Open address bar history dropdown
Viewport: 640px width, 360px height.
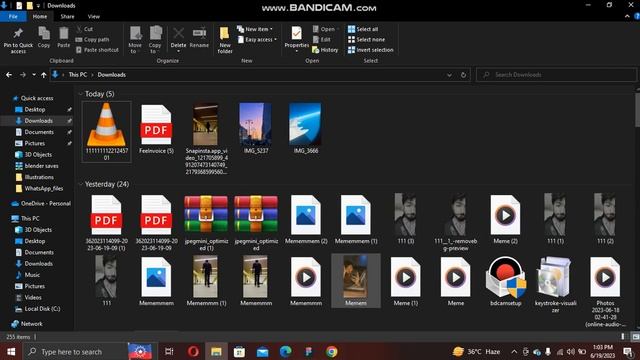pos(449,75)
